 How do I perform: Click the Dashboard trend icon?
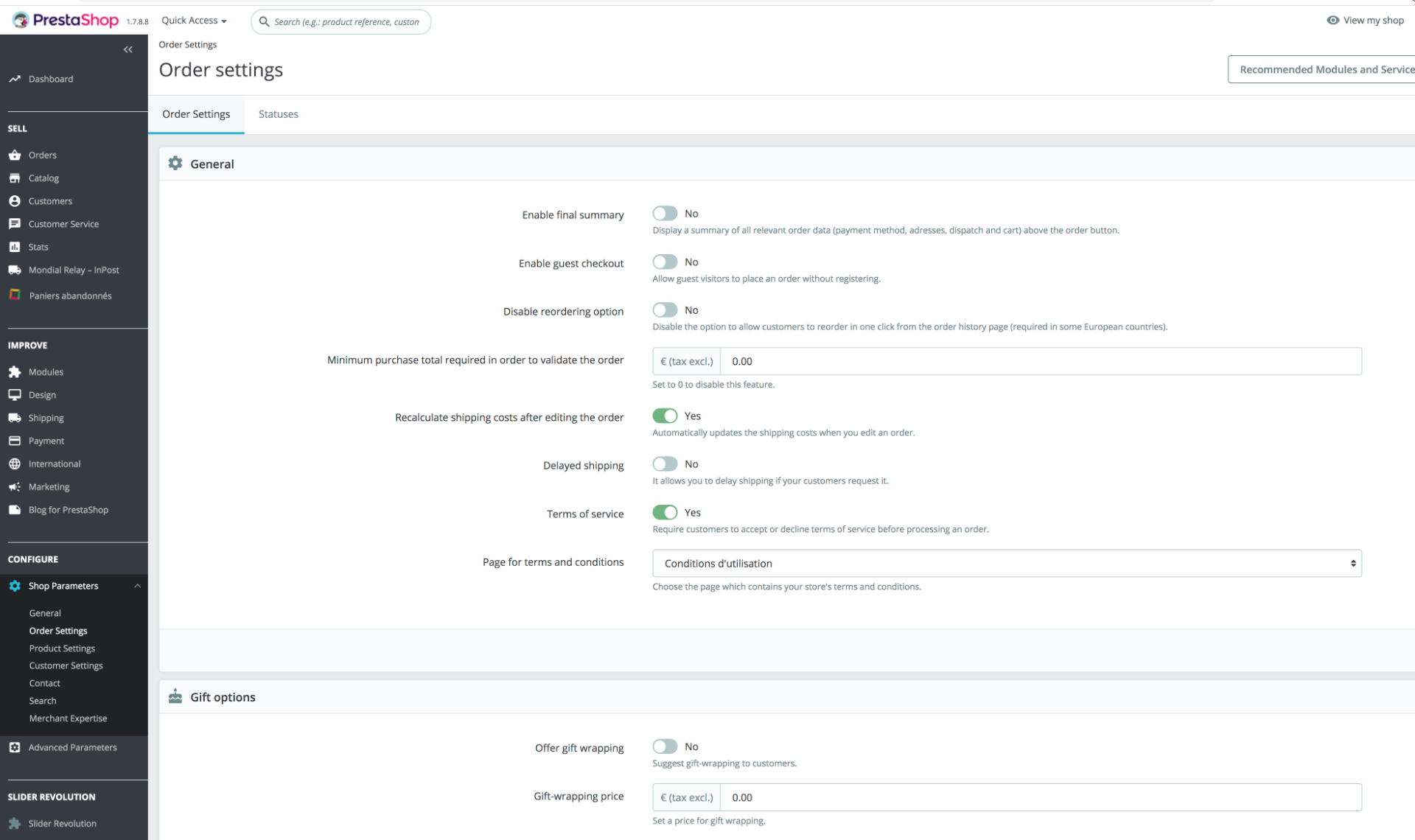point(15,79)
